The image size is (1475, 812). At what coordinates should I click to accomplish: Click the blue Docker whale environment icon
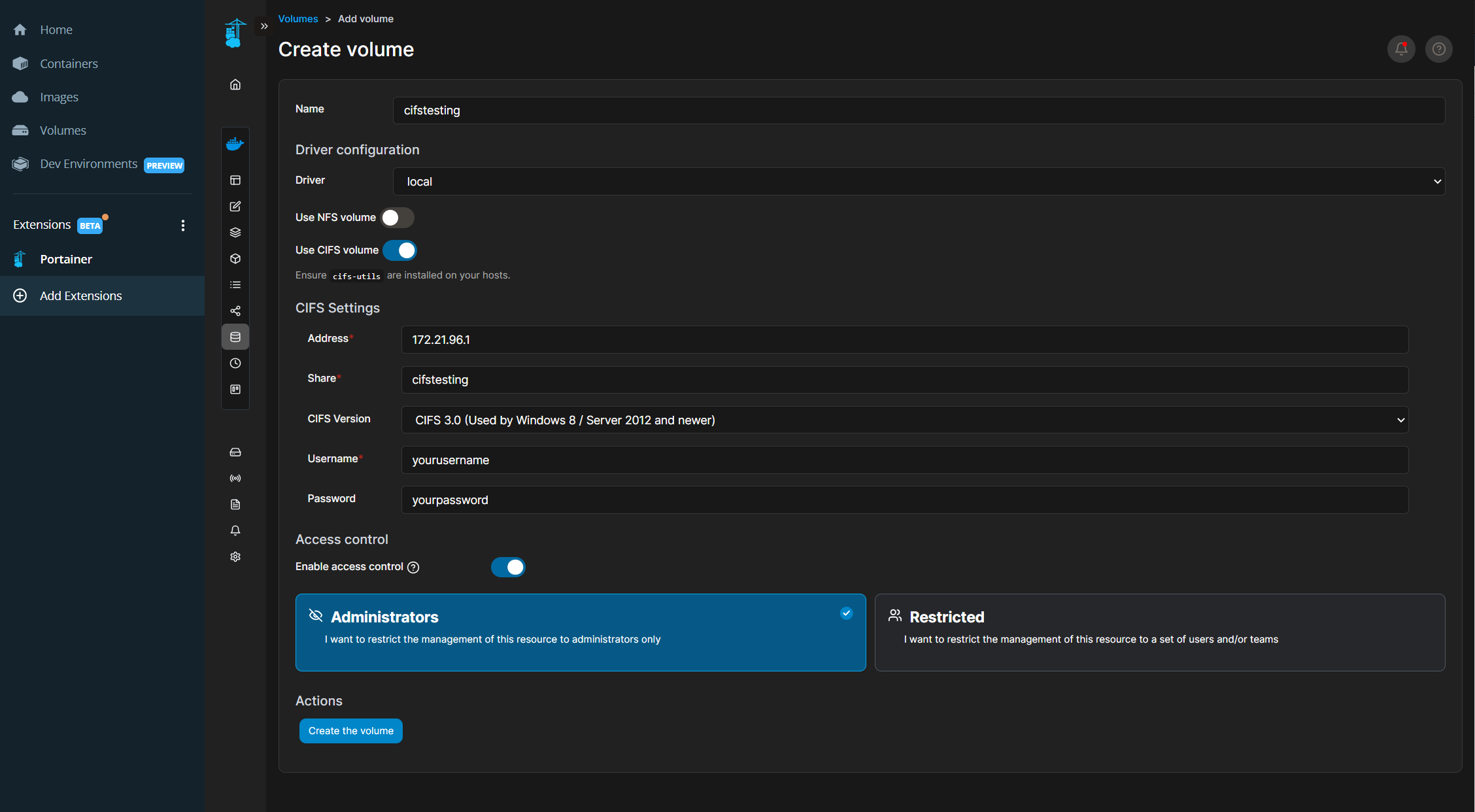235,144
